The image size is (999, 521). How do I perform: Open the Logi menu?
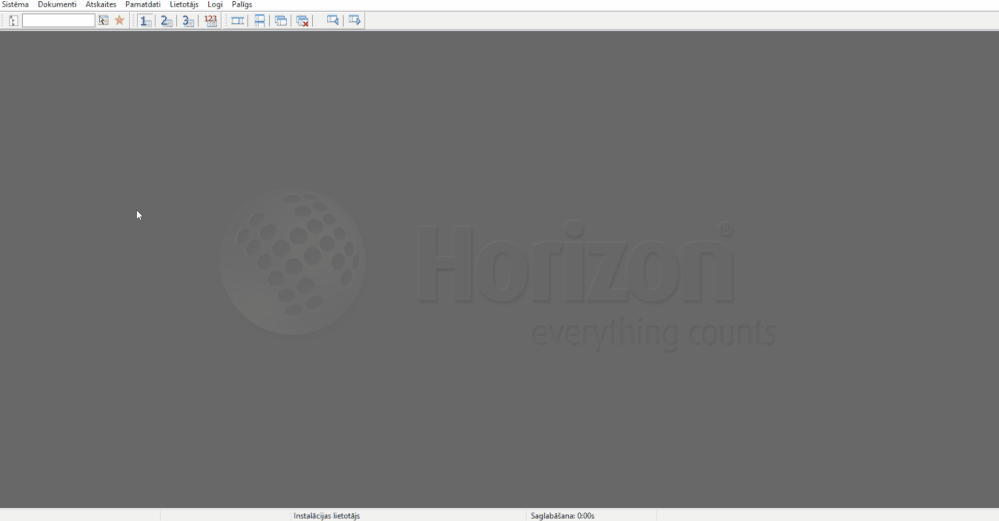click(215, 4)
